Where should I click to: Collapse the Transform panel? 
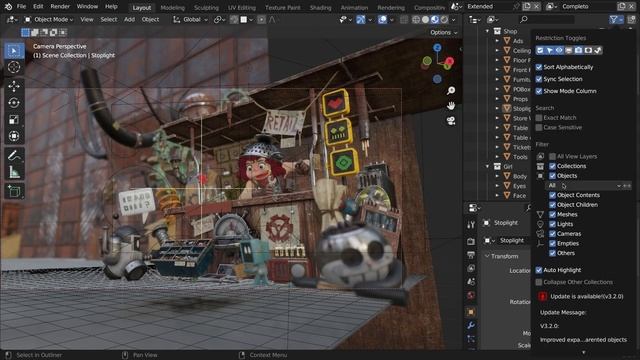tap(487, 256)
